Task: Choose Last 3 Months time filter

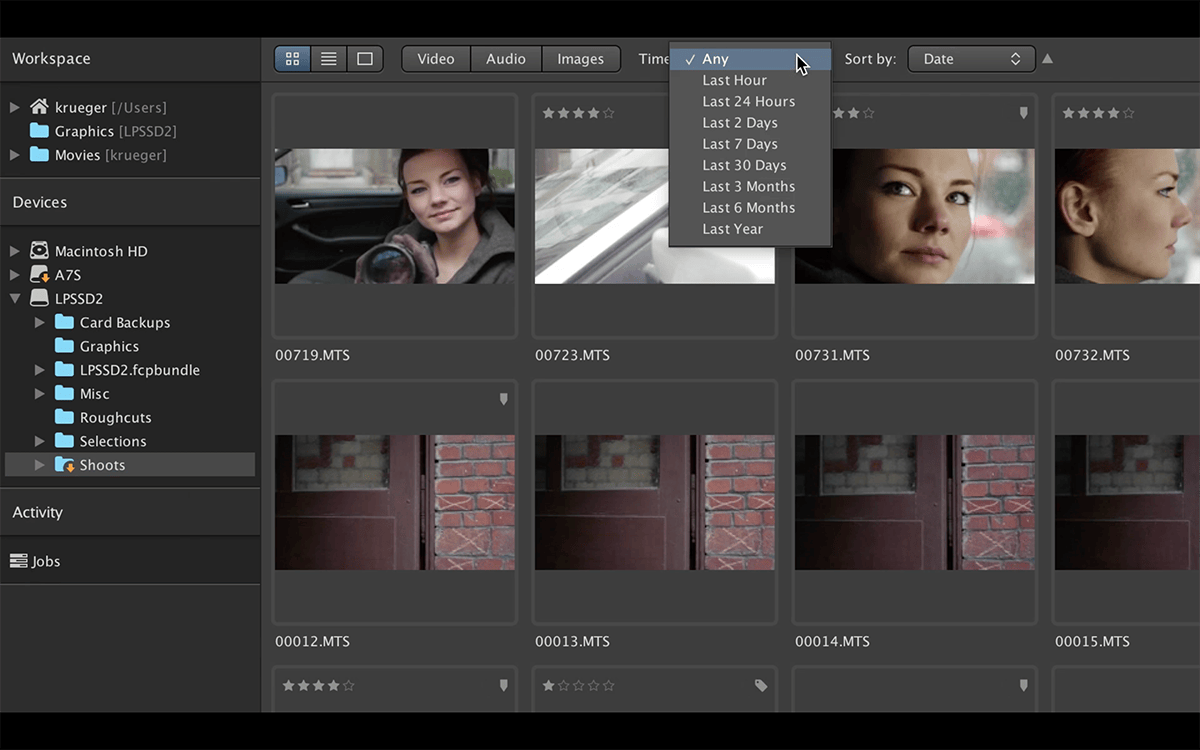Action: [x=750, y=186]
